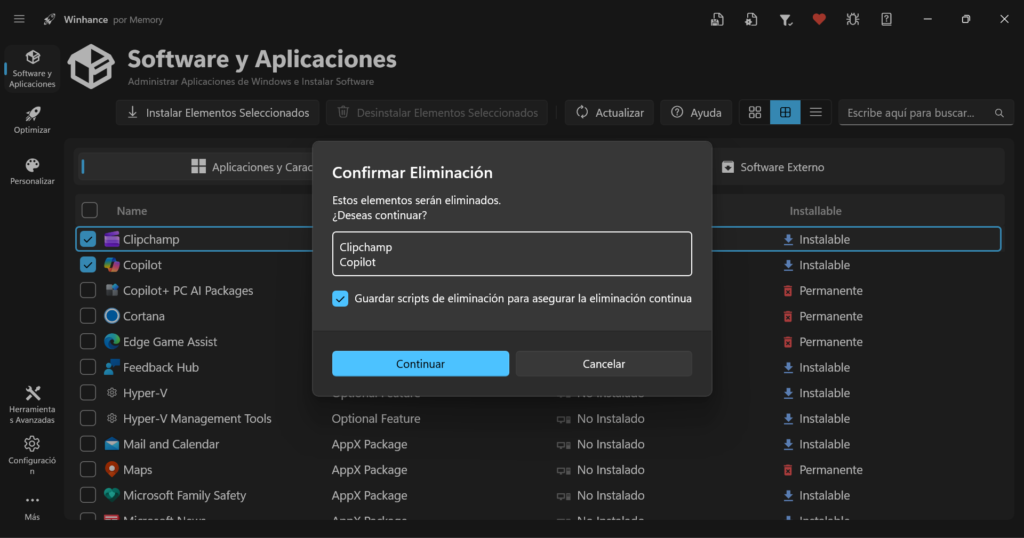Viewport: 1024px width, 538px height.
Task: Click the Copilot app icon
Action: coord(112,264)
